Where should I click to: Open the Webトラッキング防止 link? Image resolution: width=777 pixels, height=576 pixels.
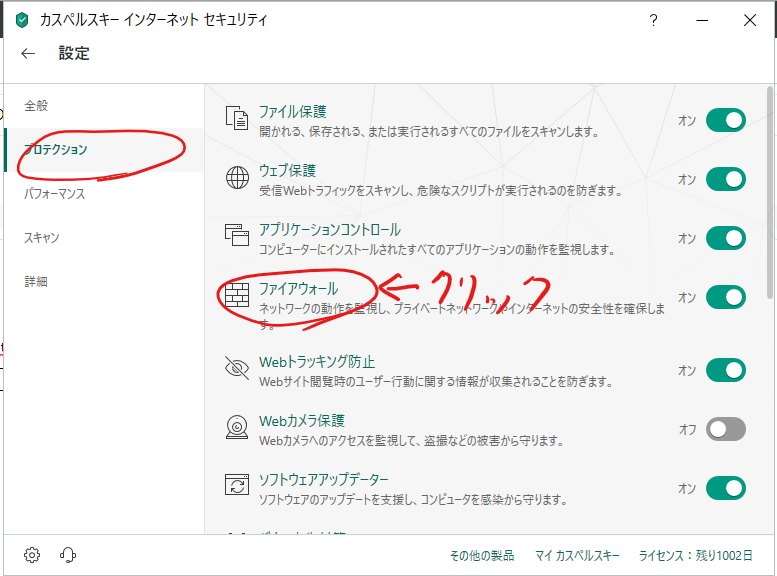tap(317, 361)
